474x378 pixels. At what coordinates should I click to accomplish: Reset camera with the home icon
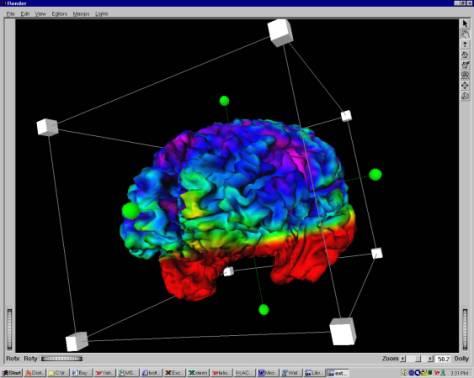click(x=465, y=55)
